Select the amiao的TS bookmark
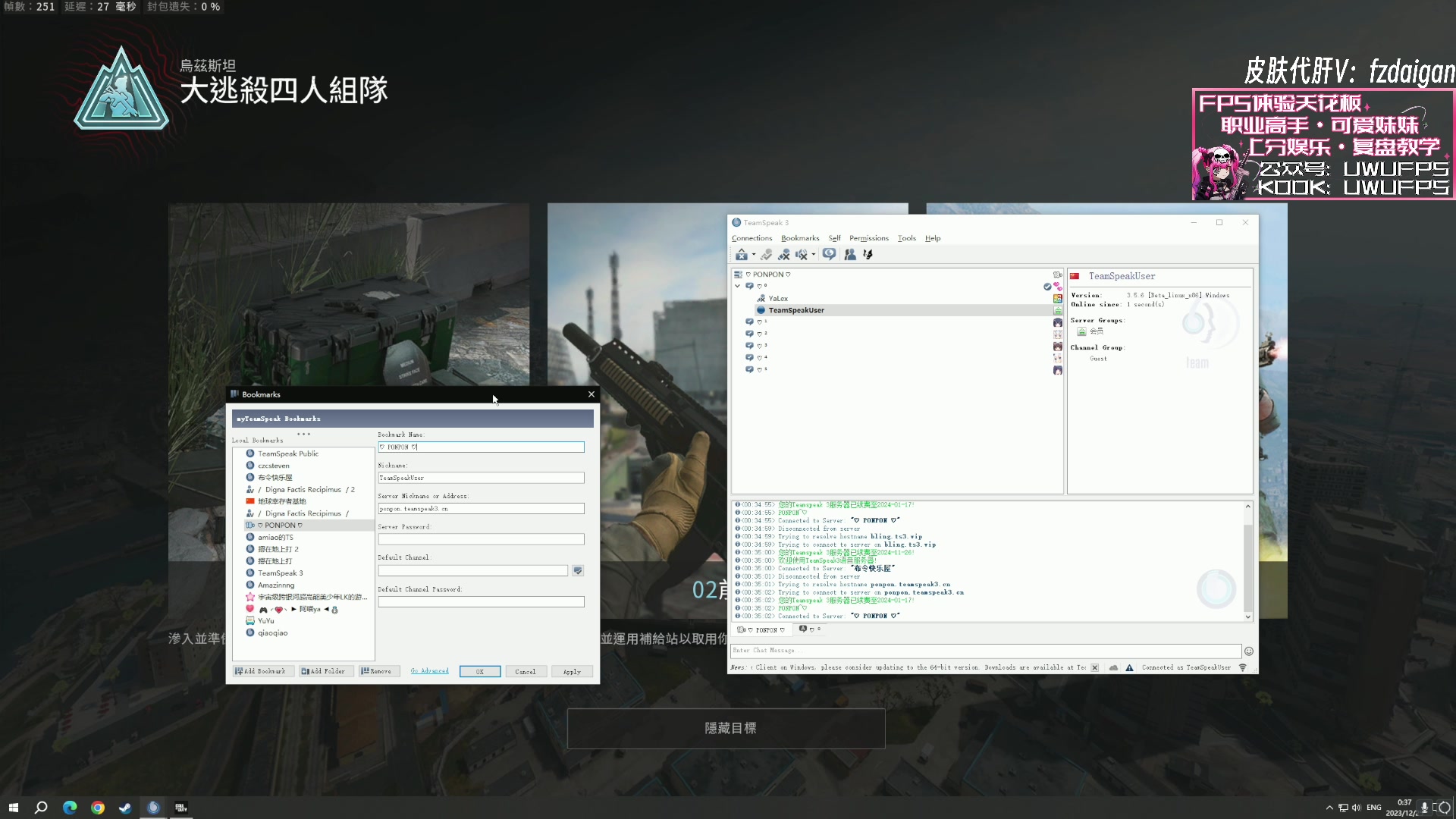The image size is (1456, 819). click(x=275, y=538)
